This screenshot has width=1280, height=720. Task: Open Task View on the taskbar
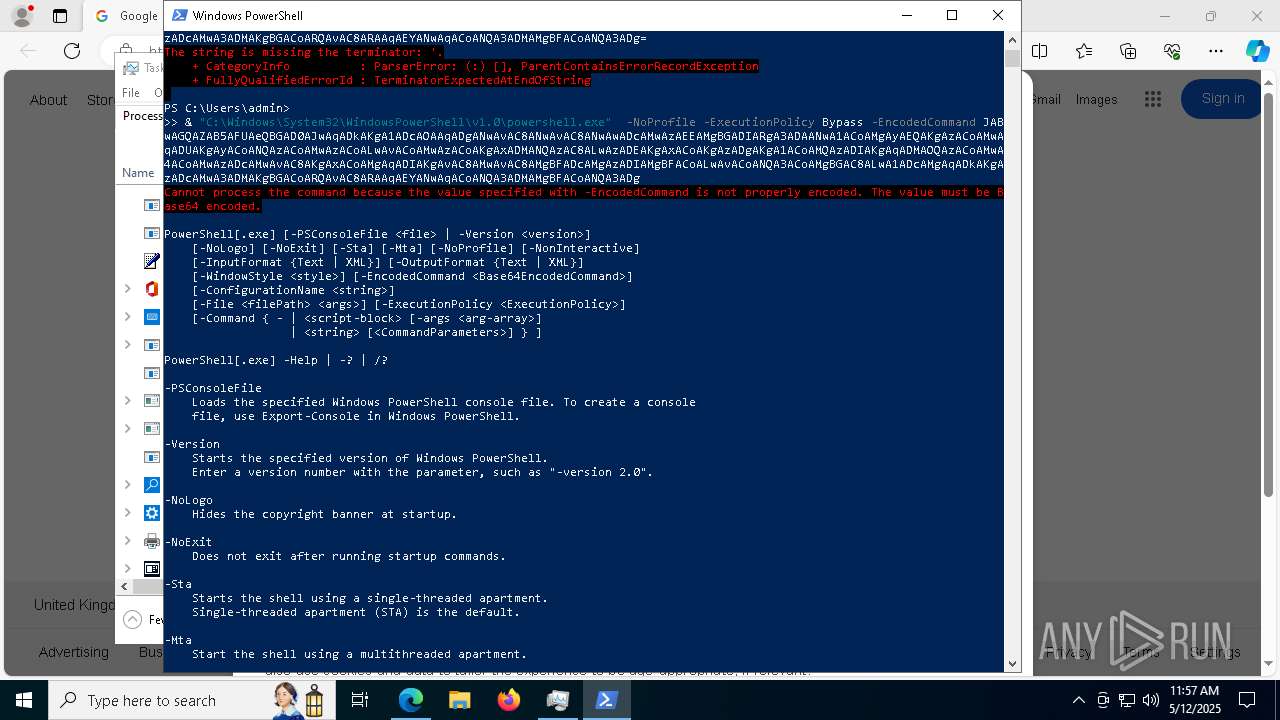tap(360, 700)
